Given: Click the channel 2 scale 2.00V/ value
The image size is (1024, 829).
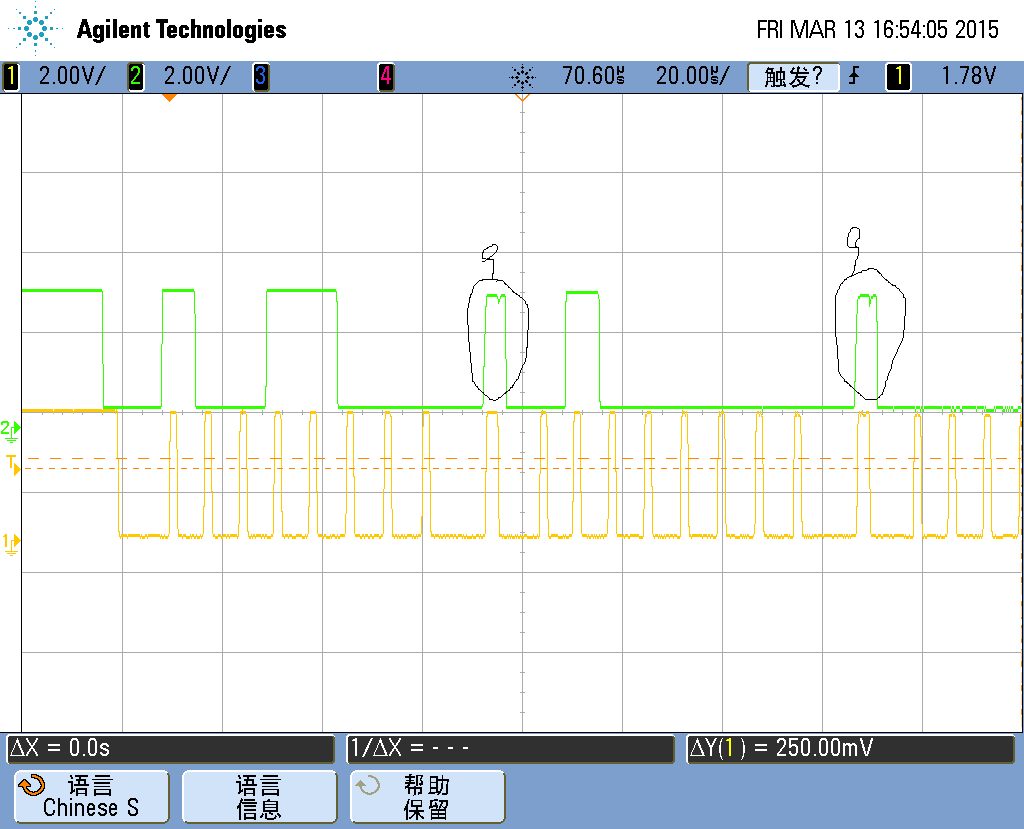Looking at the screenshot, I should 197,76.
